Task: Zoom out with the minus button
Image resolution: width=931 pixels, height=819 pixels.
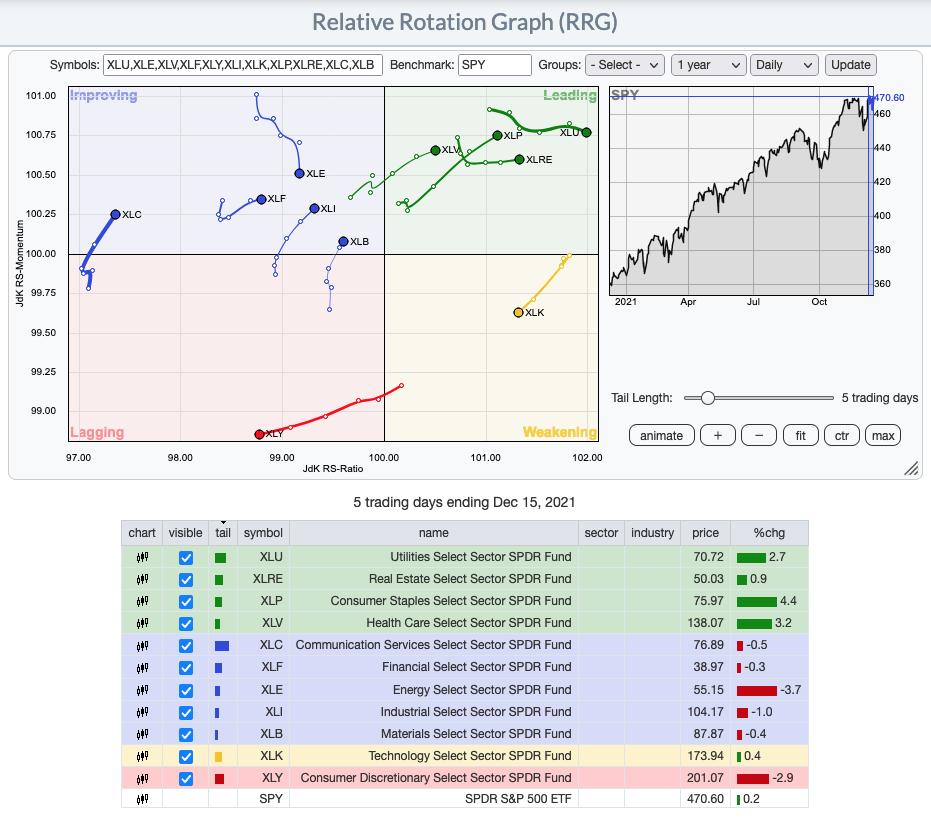Action: (x=759, y=435)
